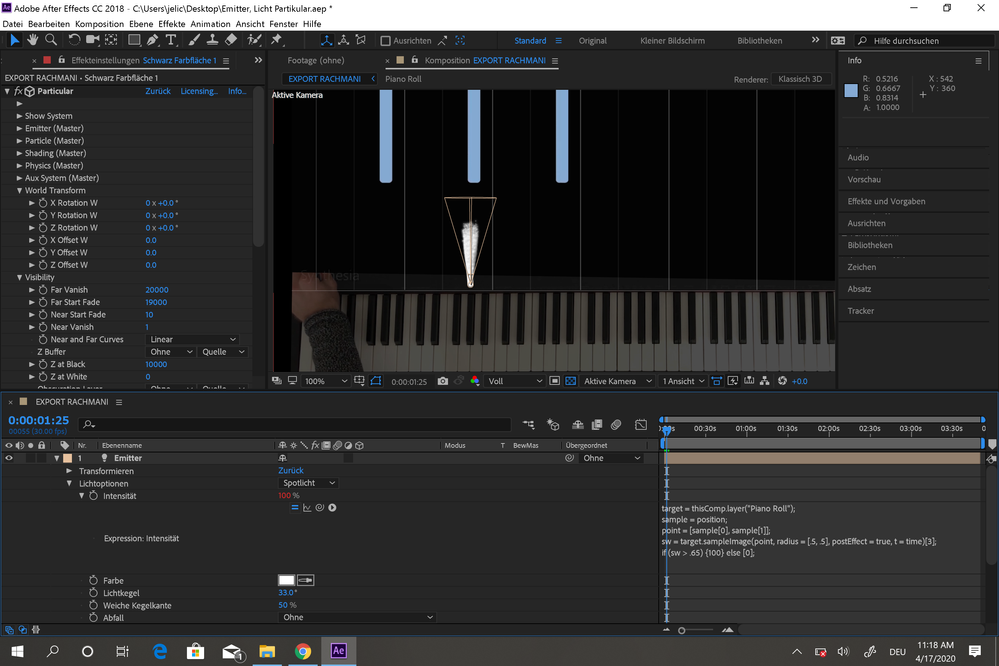Open Chrome from the Windows taskbar

302,651
